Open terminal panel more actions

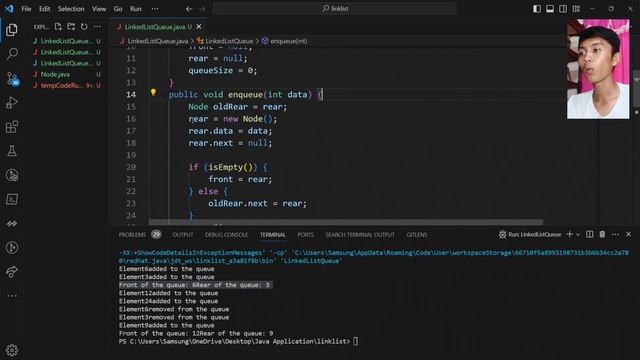point(616,234)
